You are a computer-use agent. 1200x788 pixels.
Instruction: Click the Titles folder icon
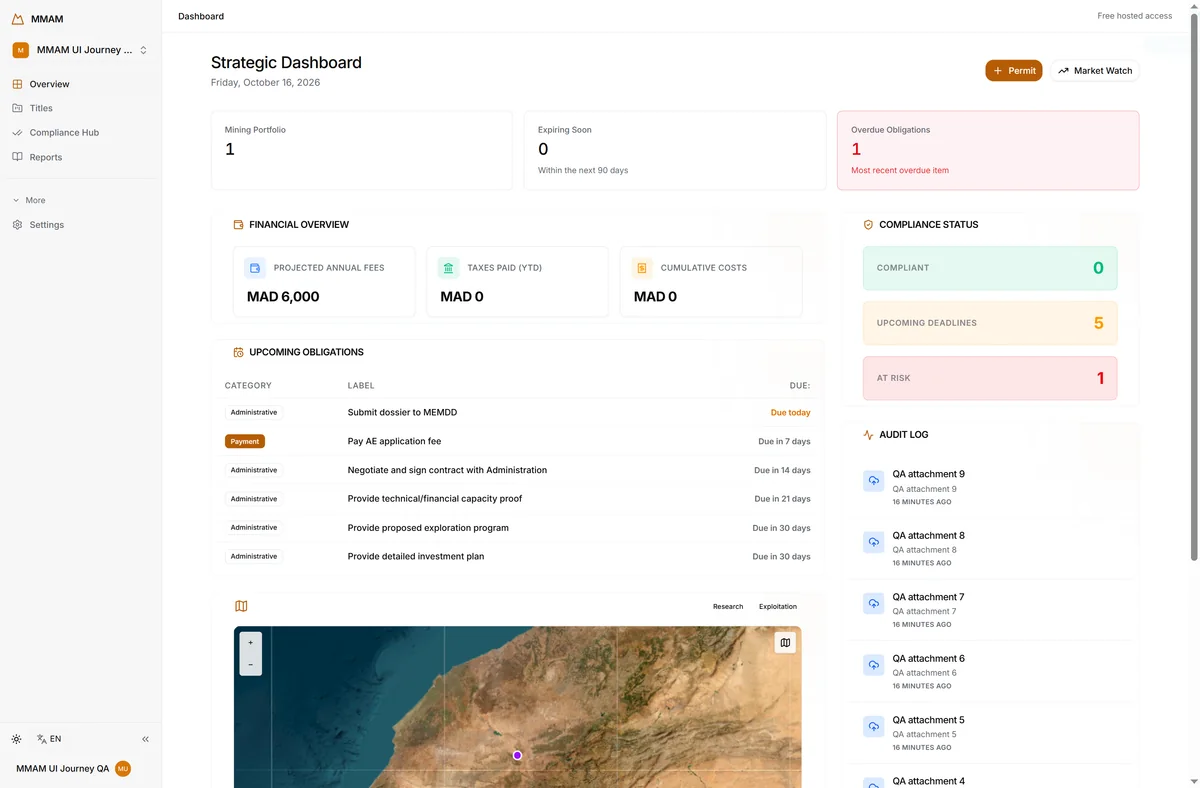(17, 108)
